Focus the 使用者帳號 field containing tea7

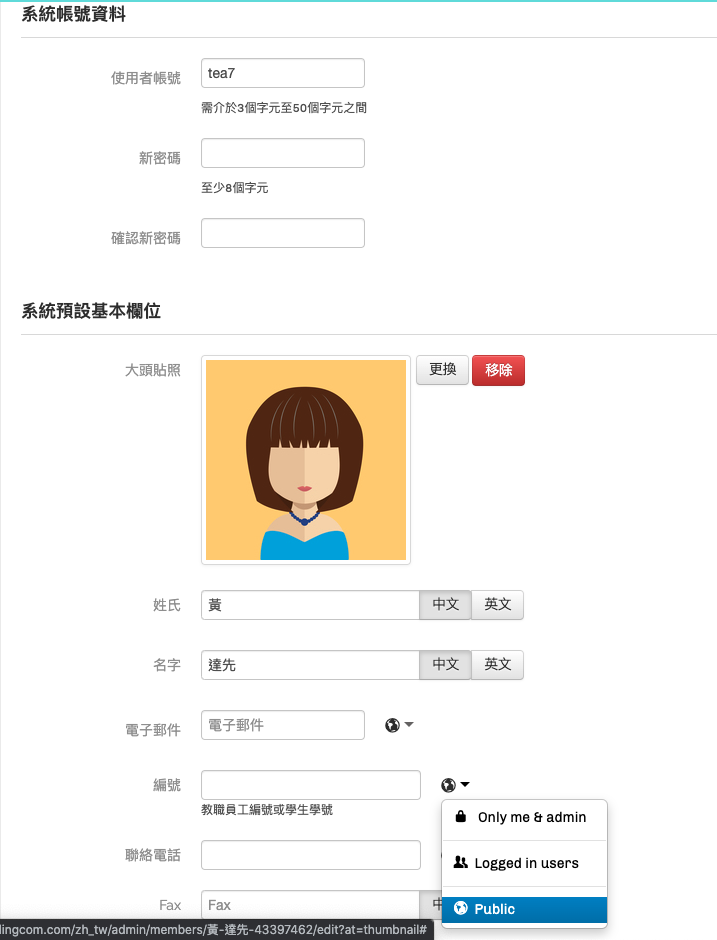click(x=283, y=73)
